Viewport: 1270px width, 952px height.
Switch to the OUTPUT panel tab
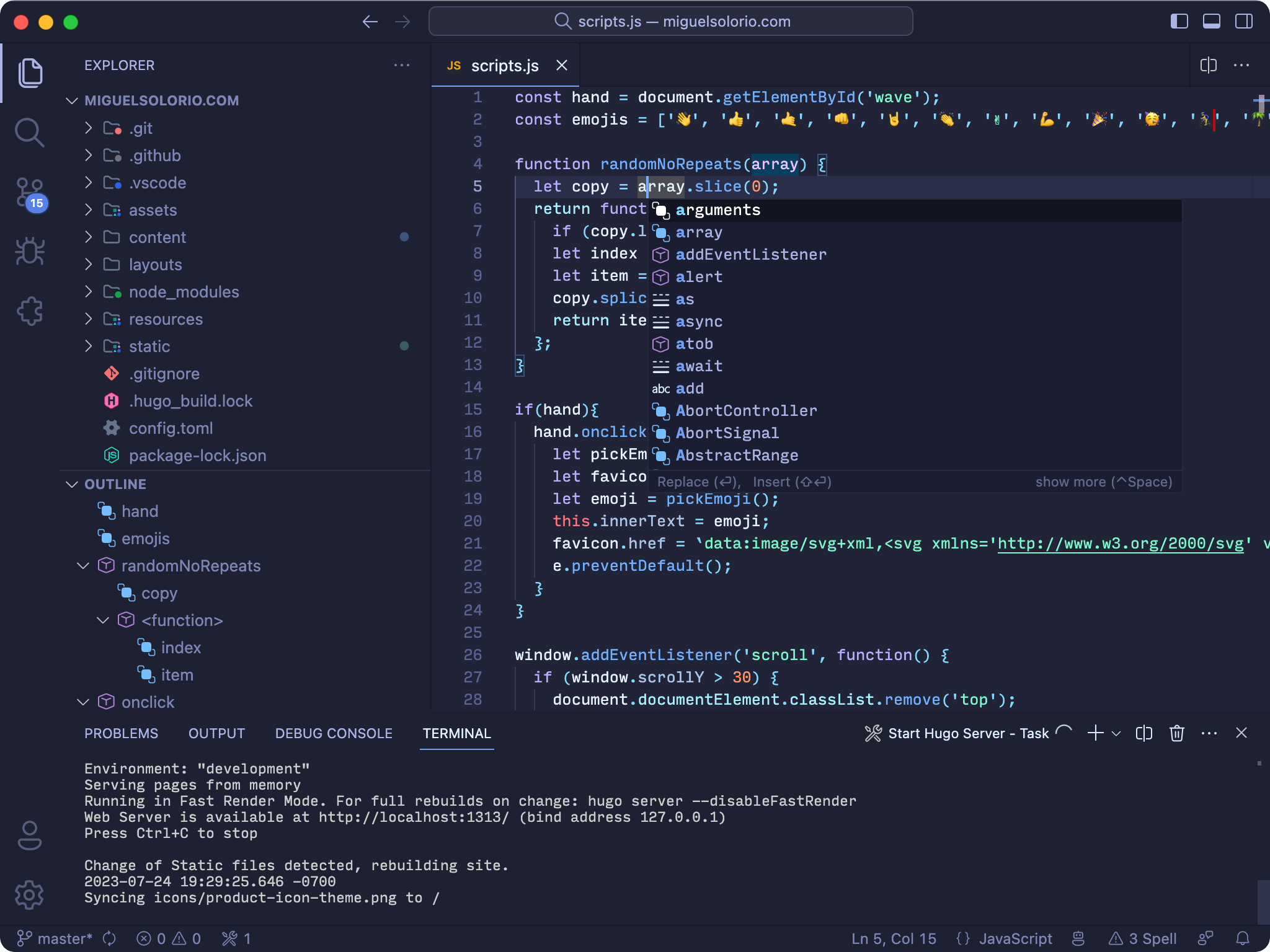(216, 733)
